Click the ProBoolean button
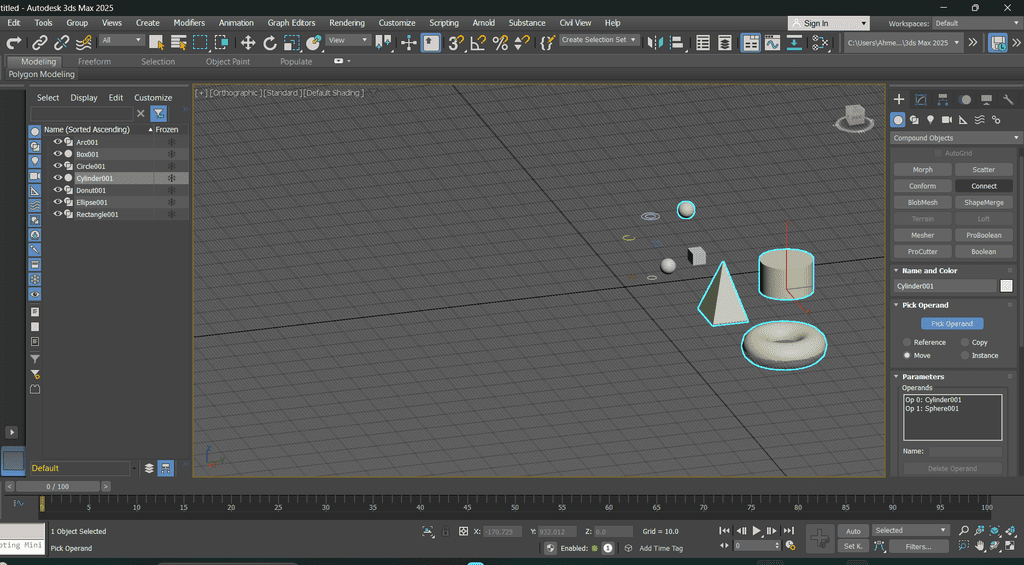1024x565 pixels. pos(984,235)
